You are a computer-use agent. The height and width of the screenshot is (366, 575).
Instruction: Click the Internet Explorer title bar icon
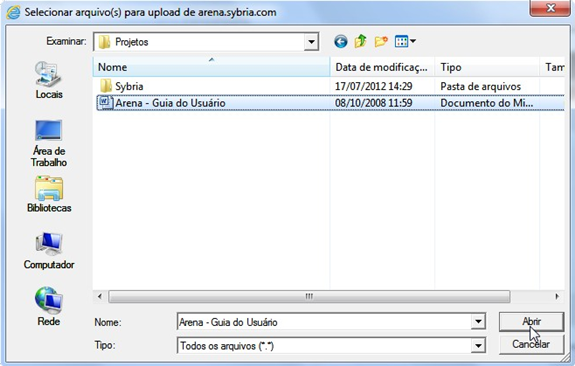(13, 12)
